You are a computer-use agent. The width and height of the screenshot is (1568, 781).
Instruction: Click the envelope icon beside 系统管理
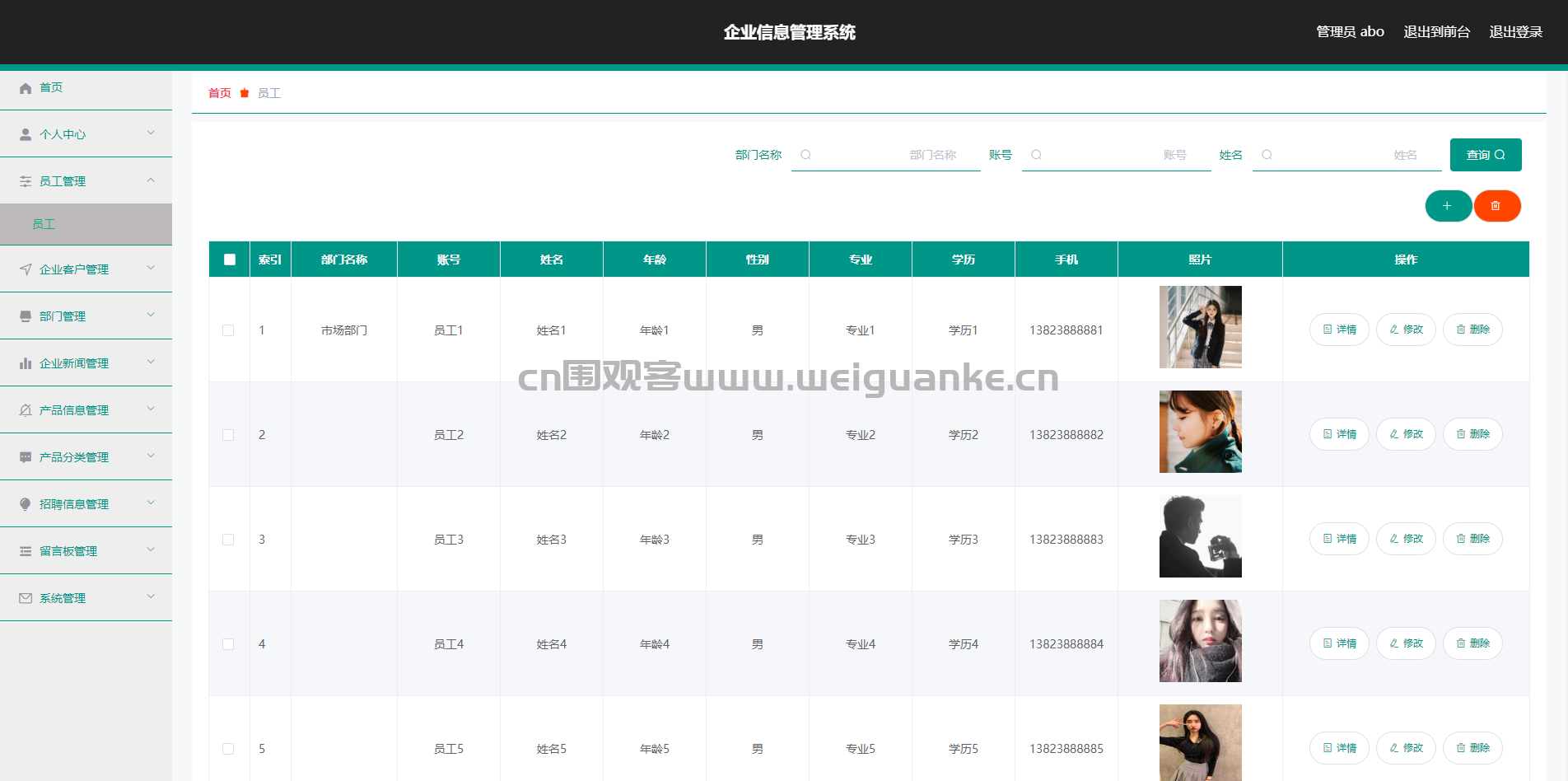point(26,598)
